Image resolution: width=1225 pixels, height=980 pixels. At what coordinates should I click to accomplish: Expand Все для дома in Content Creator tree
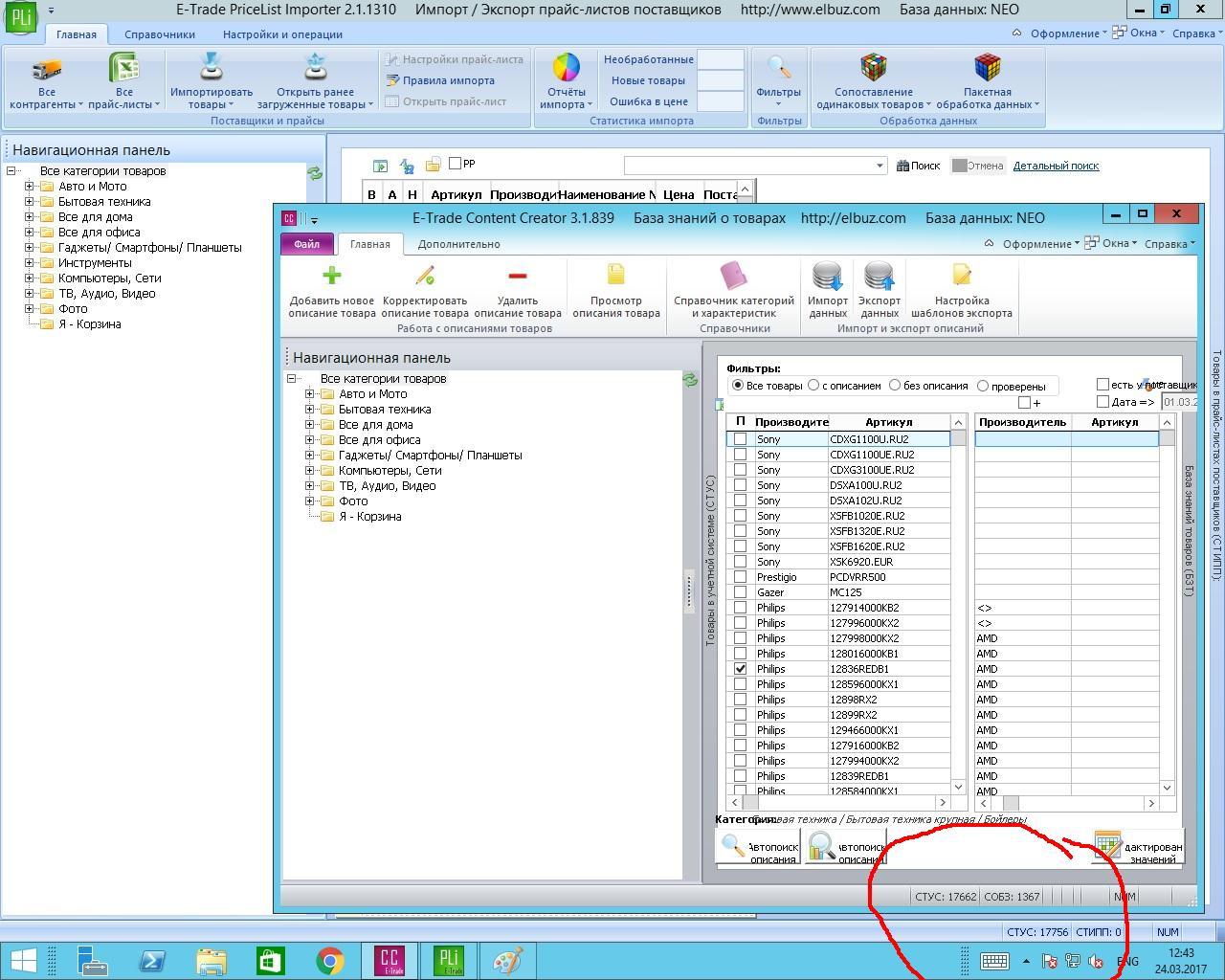310,425
